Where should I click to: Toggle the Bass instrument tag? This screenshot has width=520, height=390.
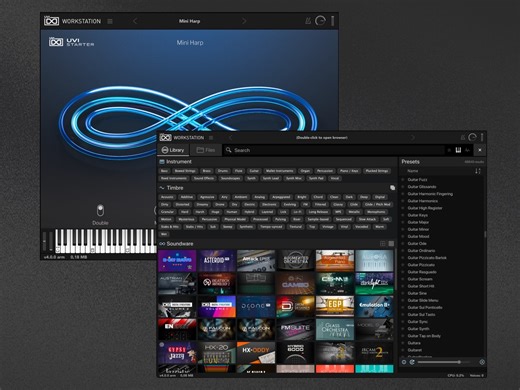(x=164, y=171)
